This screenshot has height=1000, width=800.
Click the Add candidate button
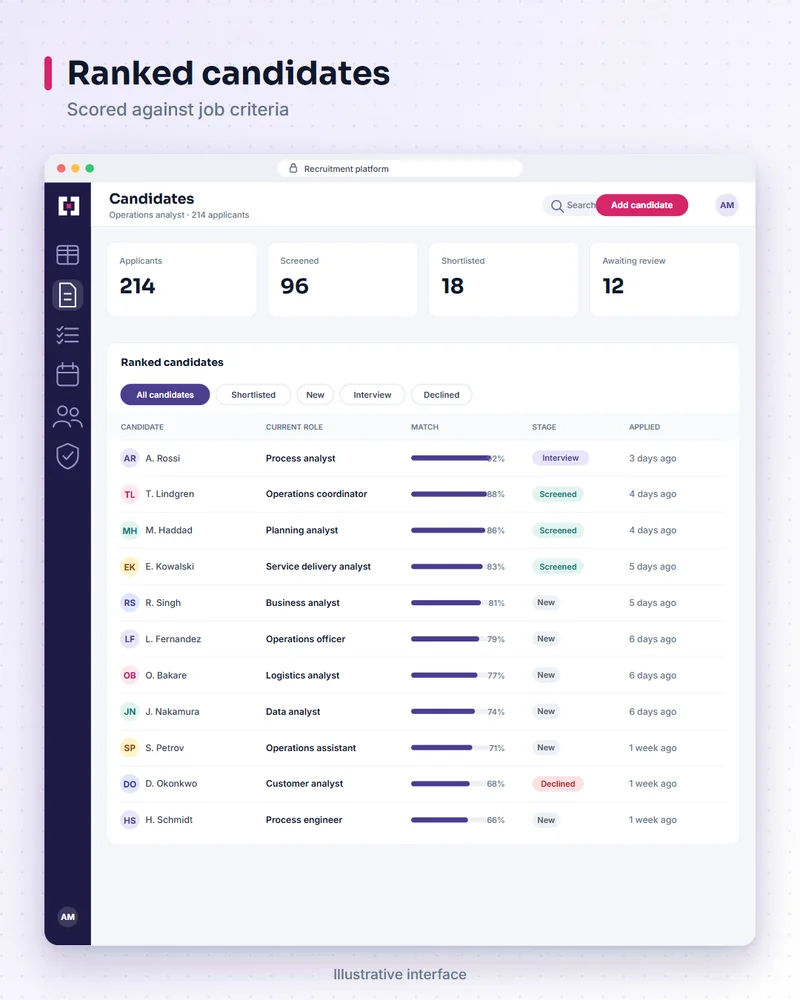(642, 205)
